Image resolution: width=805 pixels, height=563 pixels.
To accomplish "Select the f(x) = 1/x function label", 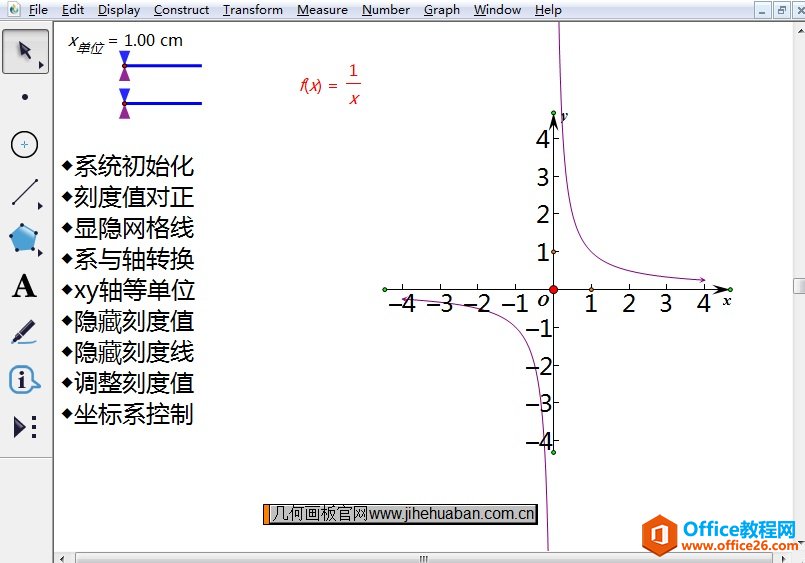I will pyautogui.click(x=330, y=85).
